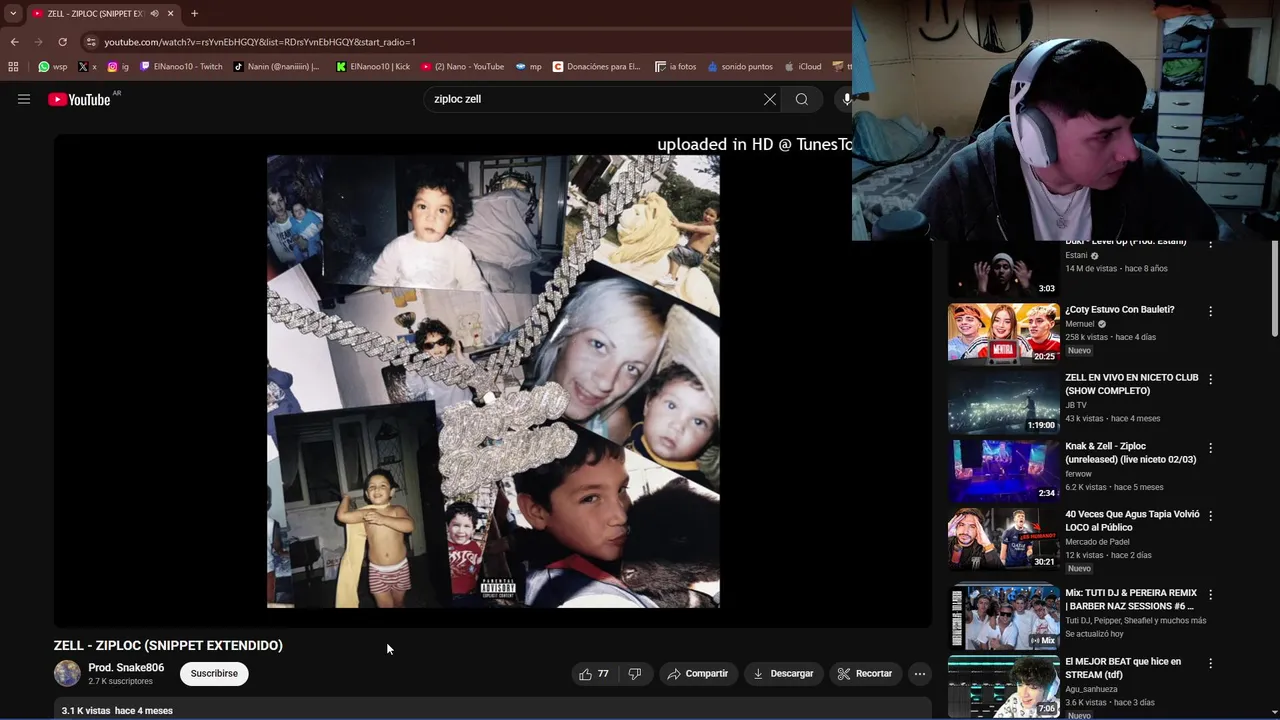1280x720 pixels.
Task: Open the Knak & Zell - Ziploc live thumbnail
Action: pos(1003,470)
